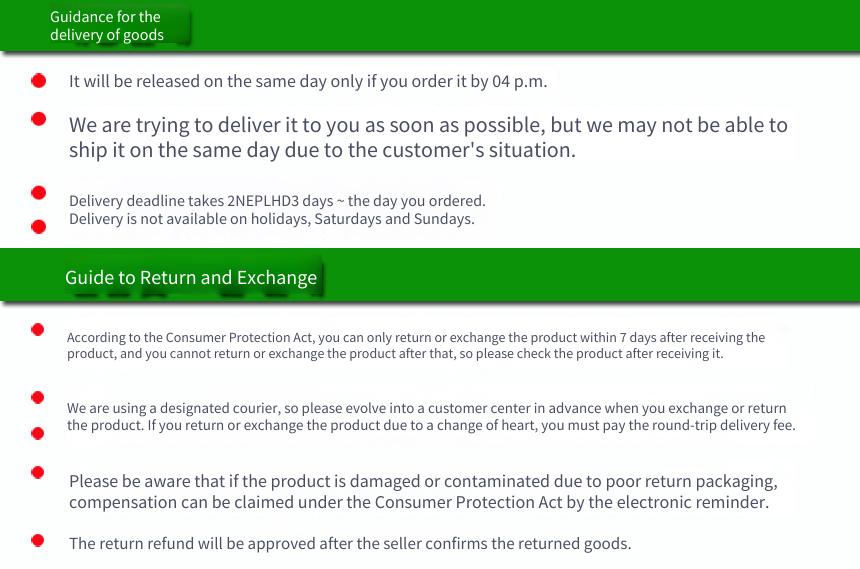Click the round-trip delivery fee sentence

tap(472, 425)
